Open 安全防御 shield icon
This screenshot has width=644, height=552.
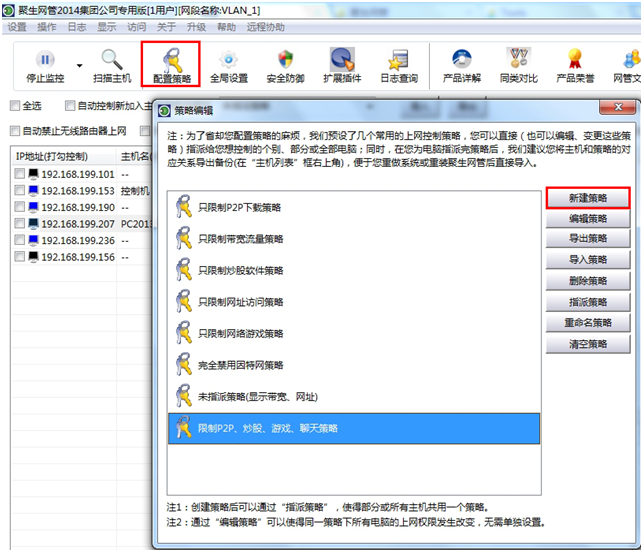[287, 59]
